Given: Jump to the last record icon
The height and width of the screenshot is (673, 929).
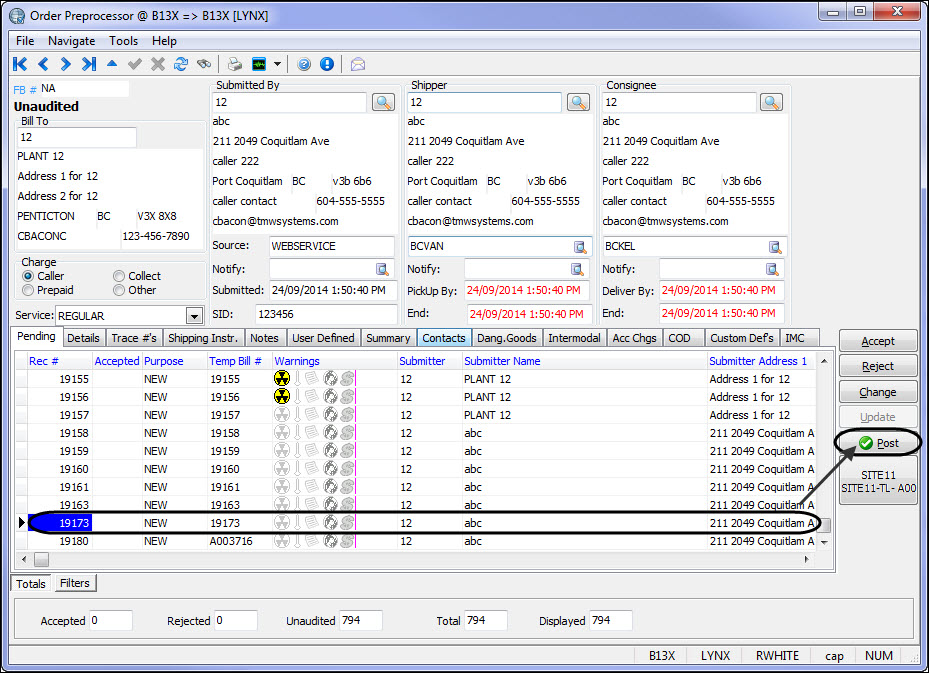Looking at the screenshot, I should pyautogui.click(x=89, y=64).
